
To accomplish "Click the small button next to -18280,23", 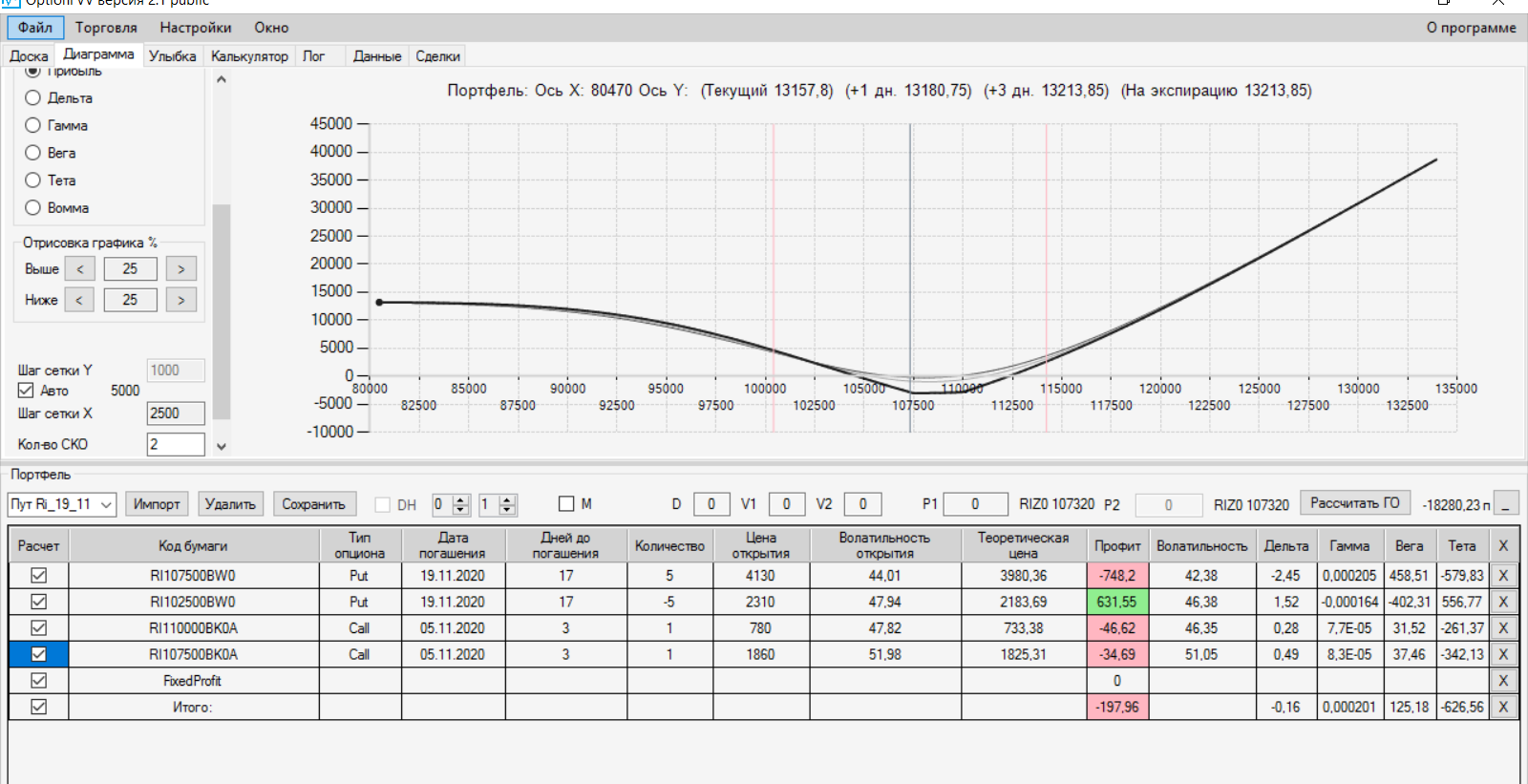I will coord(1506,504).
